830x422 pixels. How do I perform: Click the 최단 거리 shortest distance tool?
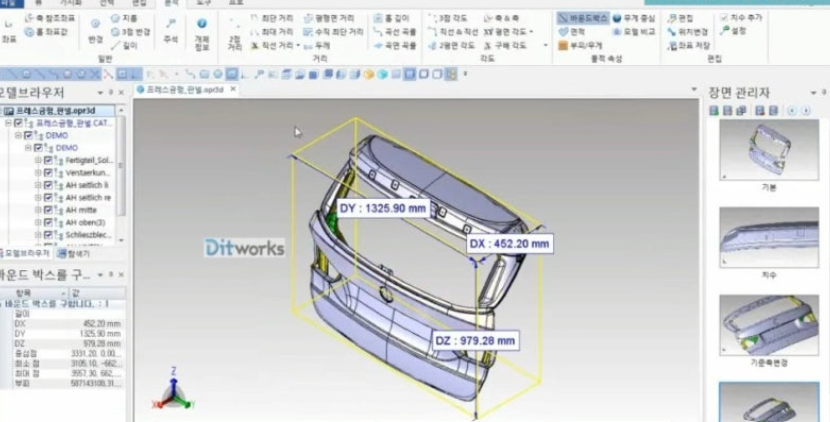[271, 19]
